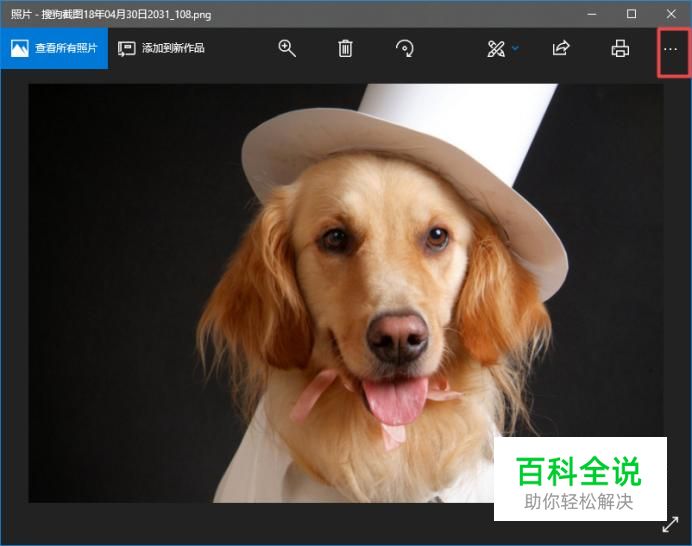Close the Photos window
The width and height of the screenshot is (692, 546).
pos(671,14)
